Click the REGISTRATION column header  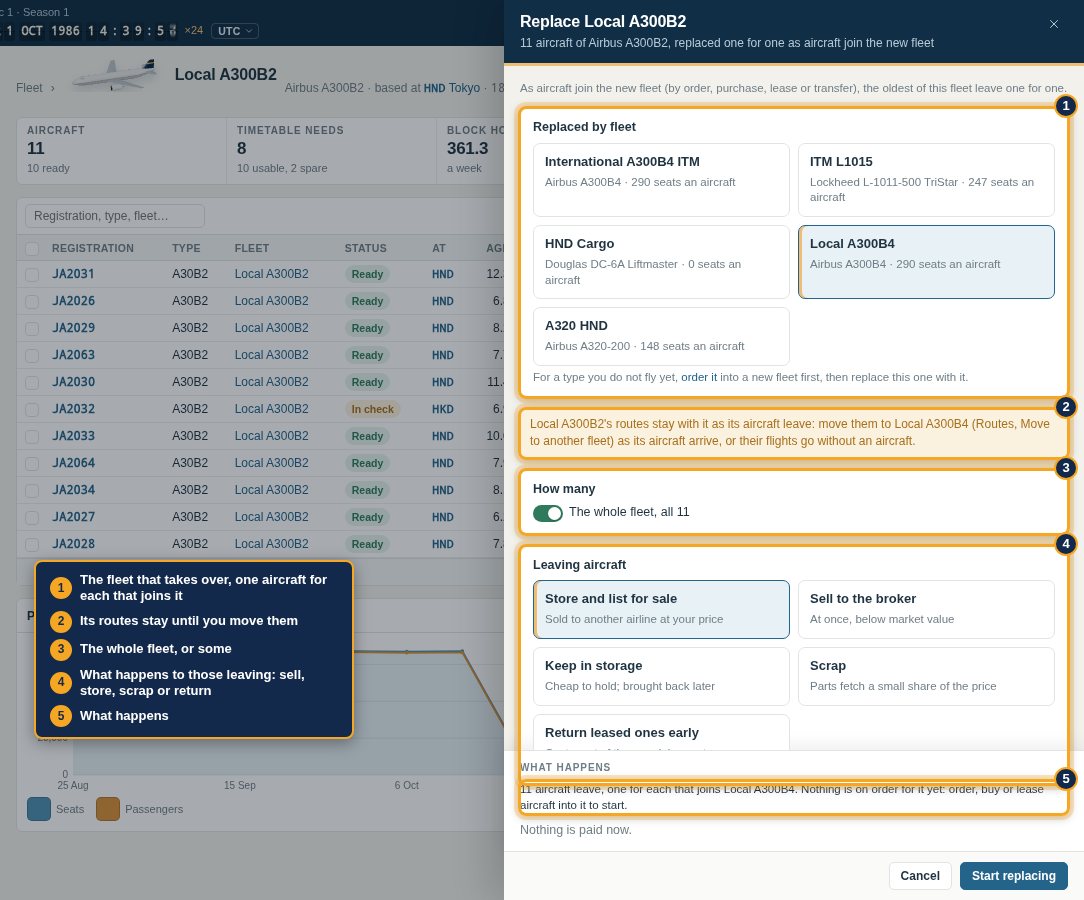click(x=93, y=248)
